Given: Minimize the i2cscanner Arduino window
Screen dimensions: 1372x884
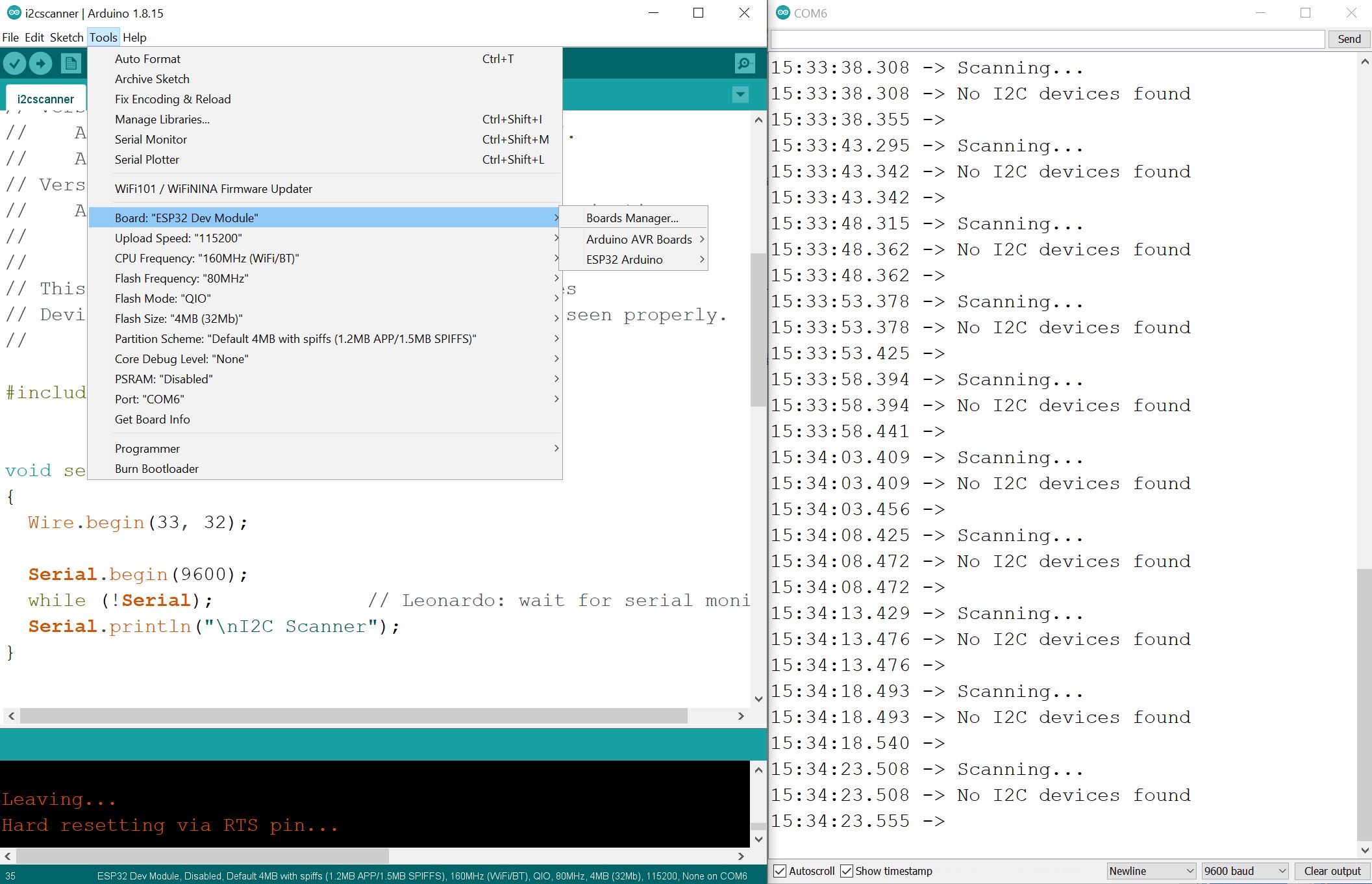Looking at the screenshot, I should [653, 13].
